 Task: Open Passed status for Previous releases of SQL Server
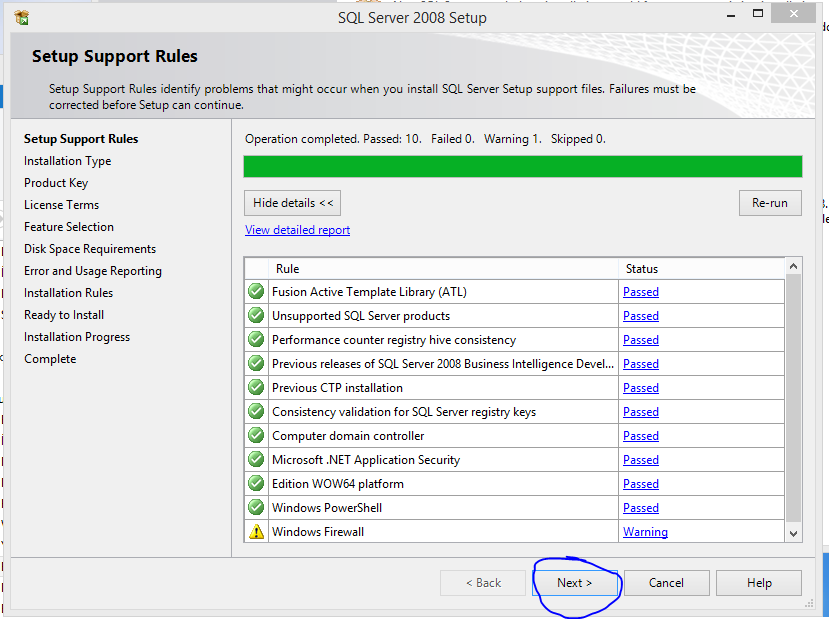click(641, 364)
